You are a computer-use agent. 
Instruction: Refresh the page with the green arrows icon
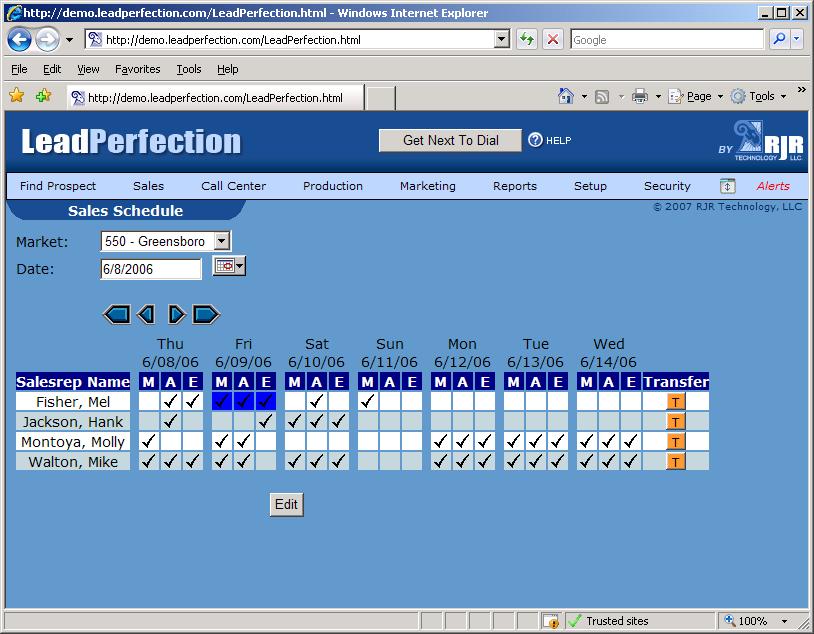(x=527, y=39)
